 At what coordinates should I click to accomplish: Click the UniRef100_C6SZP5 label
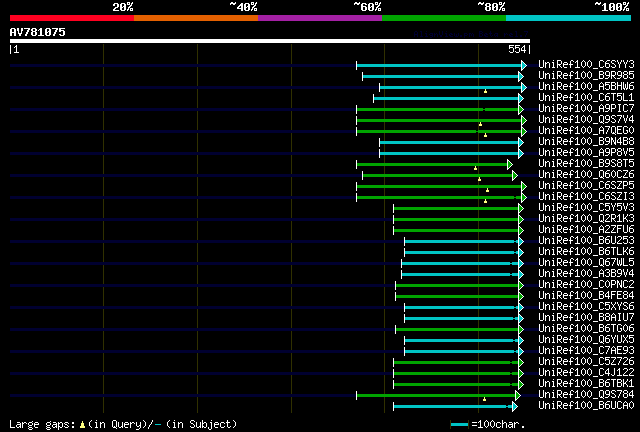[586, 186]
